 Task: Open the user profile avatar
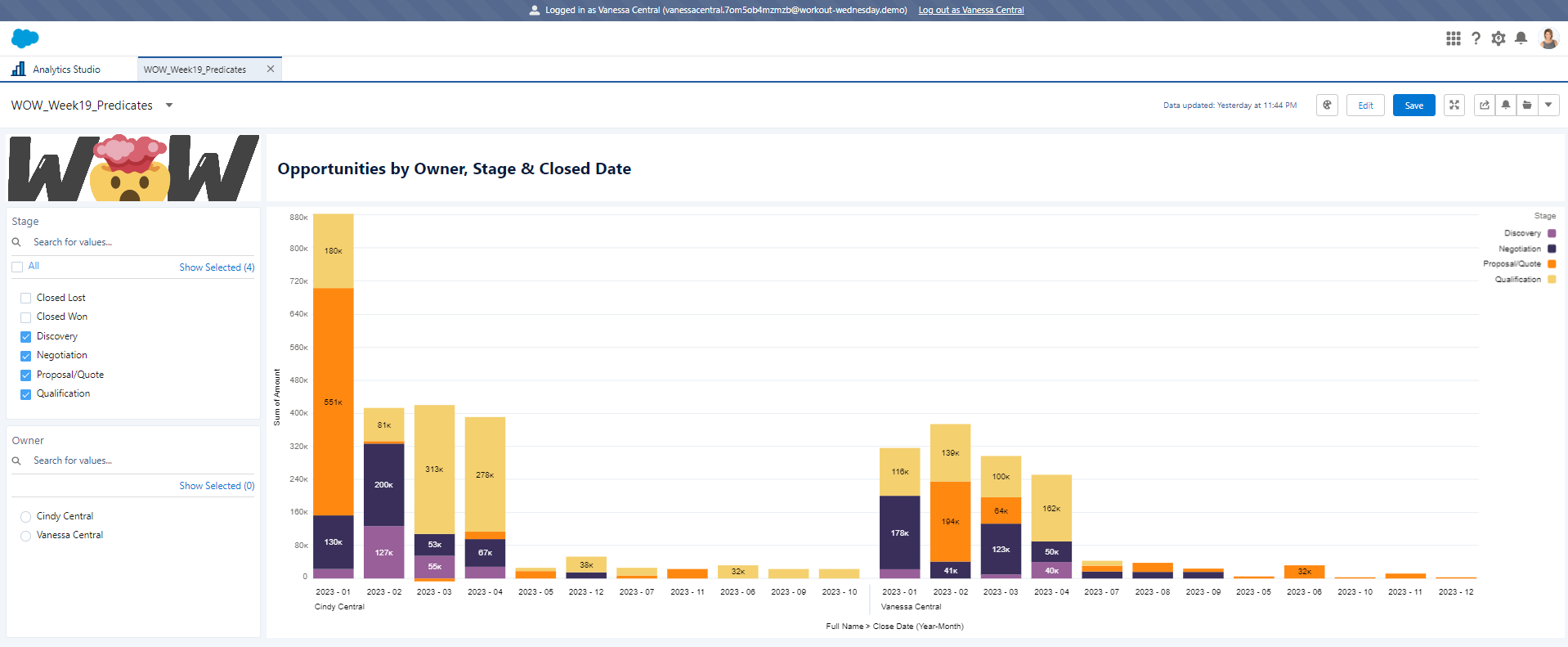click(1548, 38)
